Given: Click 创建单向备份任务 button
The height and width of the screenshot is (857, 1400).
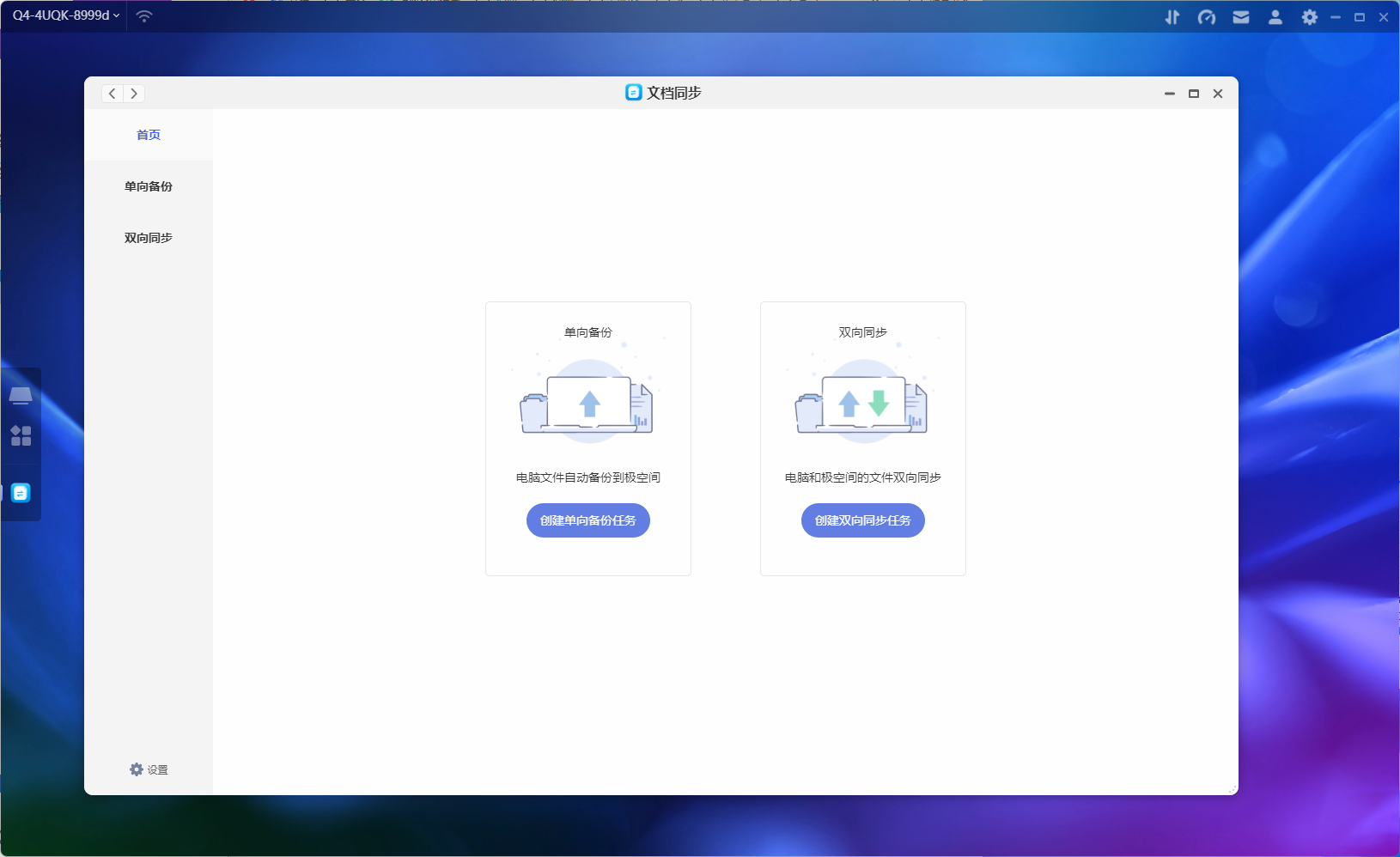Looking at the screenshot, I should [588, 520].
